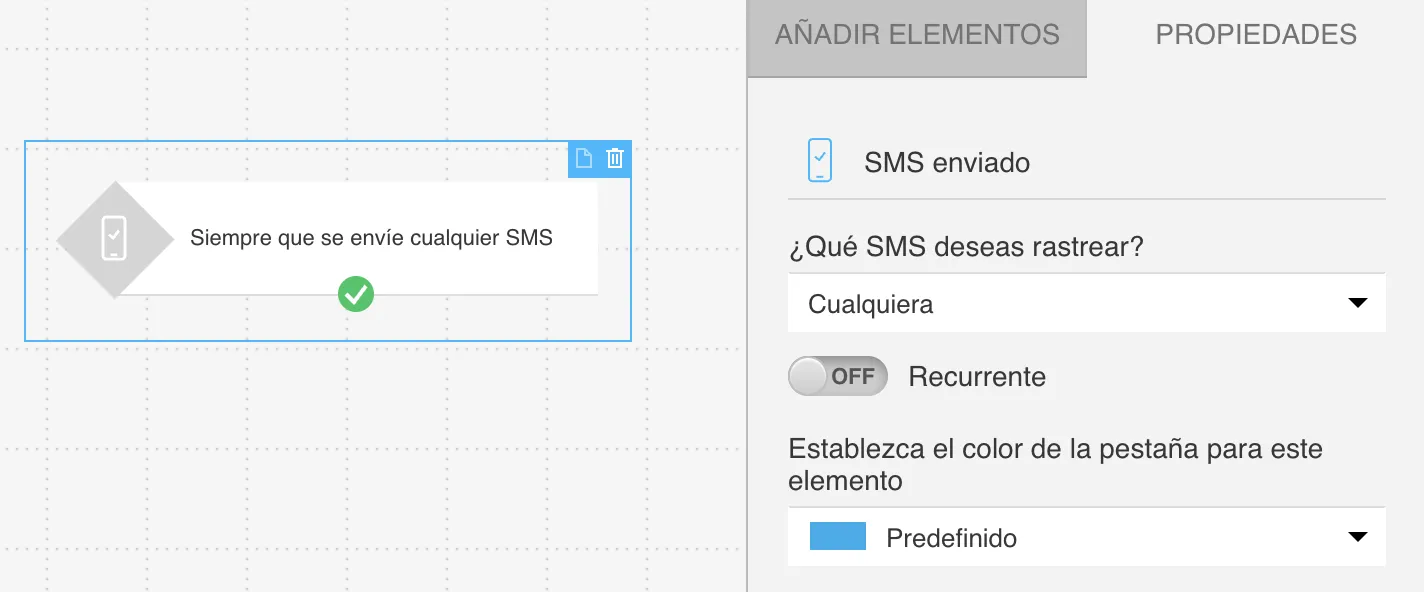Open the Cualquiera SMS dropdown

click(1087, 303)
